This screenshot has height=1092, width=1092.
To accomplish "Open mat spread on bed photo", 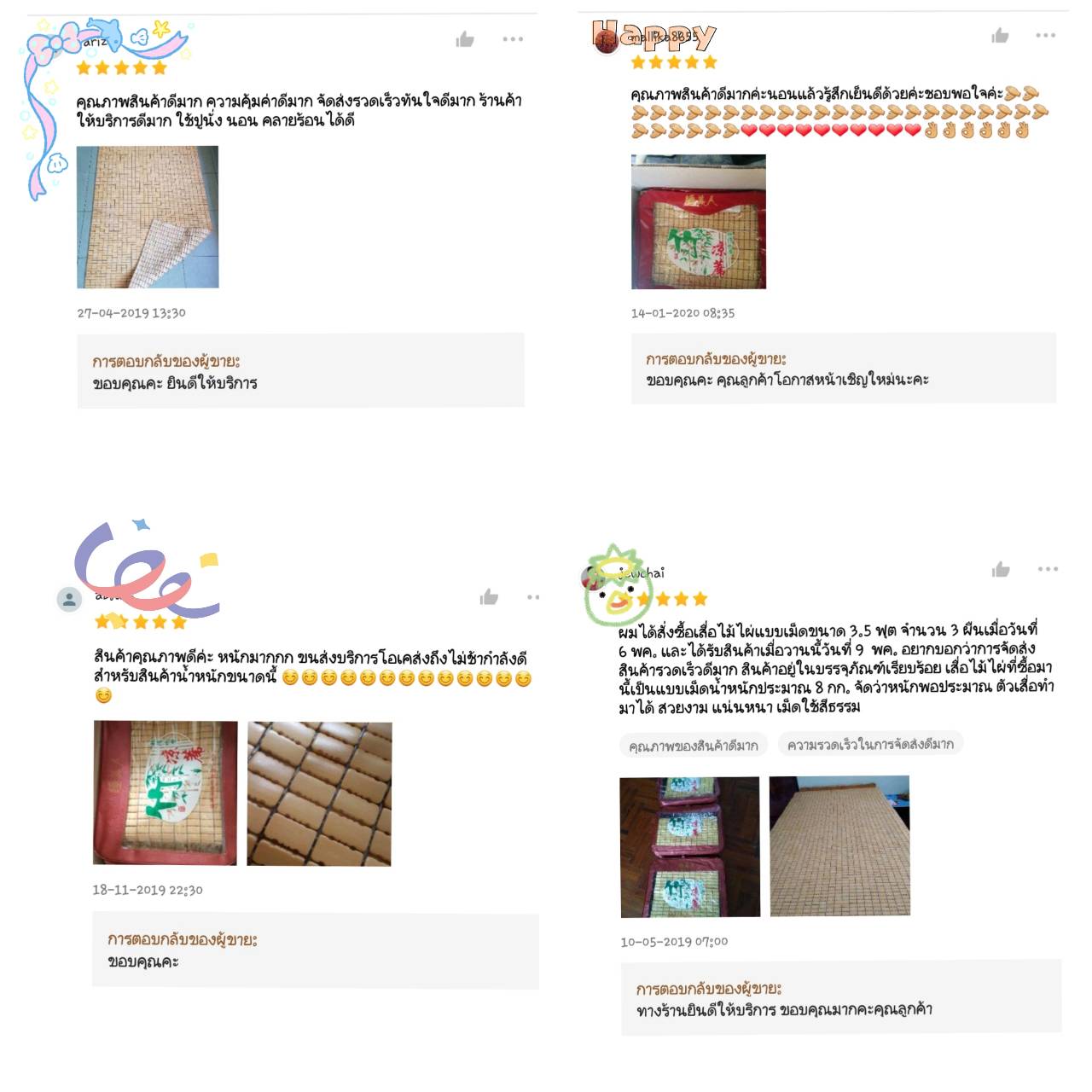I will pyautogui.click(x=839, y=846).
